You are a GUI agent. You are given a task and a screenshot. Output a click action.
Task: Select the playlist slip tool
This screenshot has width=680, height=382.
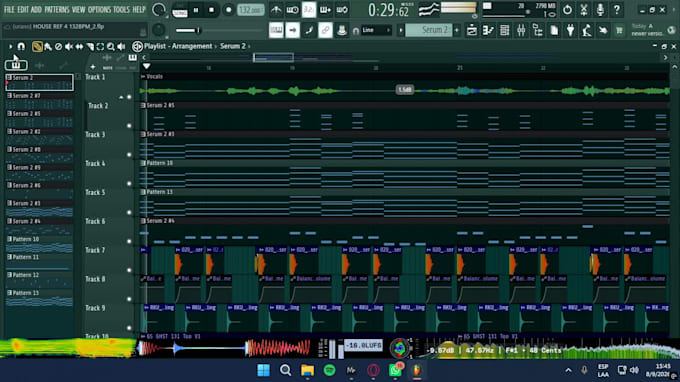click(79, 46)
